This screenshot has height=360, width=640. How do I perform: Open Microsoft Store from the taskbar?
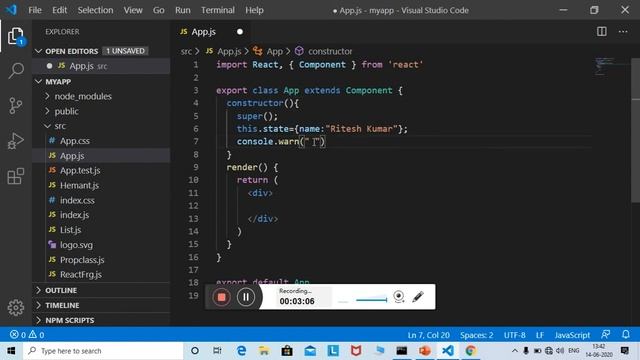[x=287, y=351]
